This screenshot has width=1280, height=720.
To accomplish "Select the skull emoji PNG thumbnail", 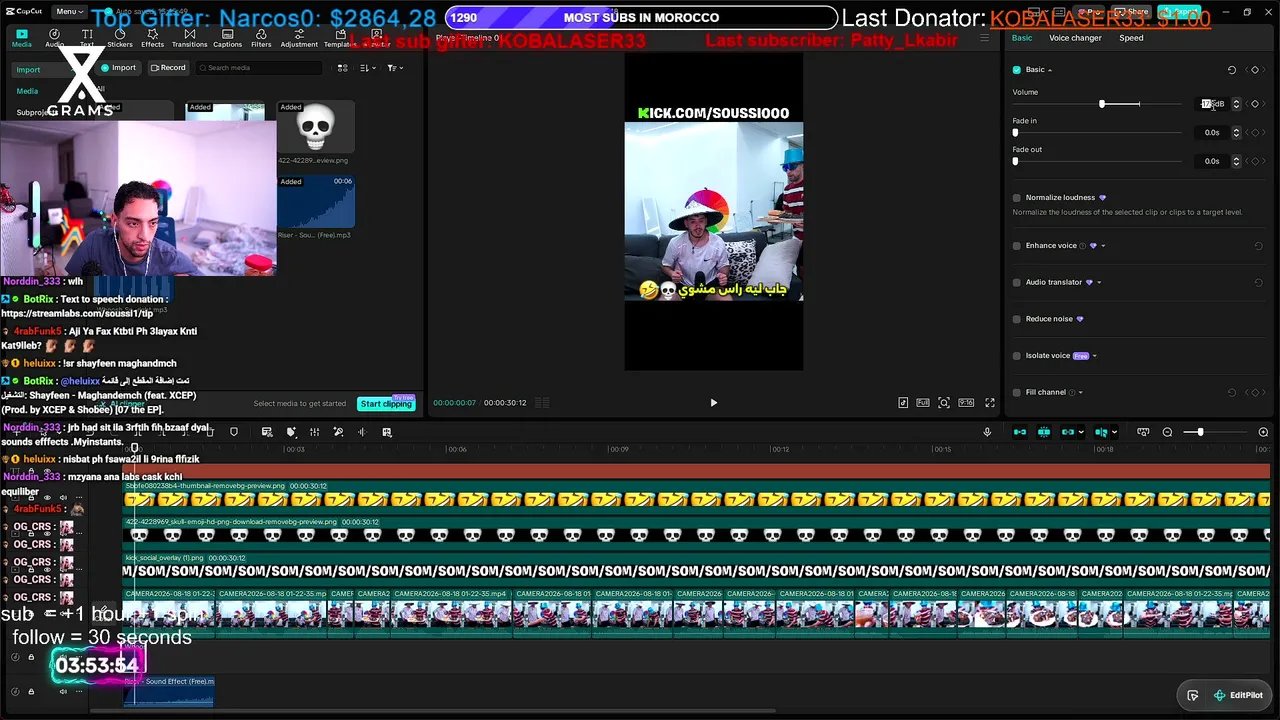I will tap(315, 127).
